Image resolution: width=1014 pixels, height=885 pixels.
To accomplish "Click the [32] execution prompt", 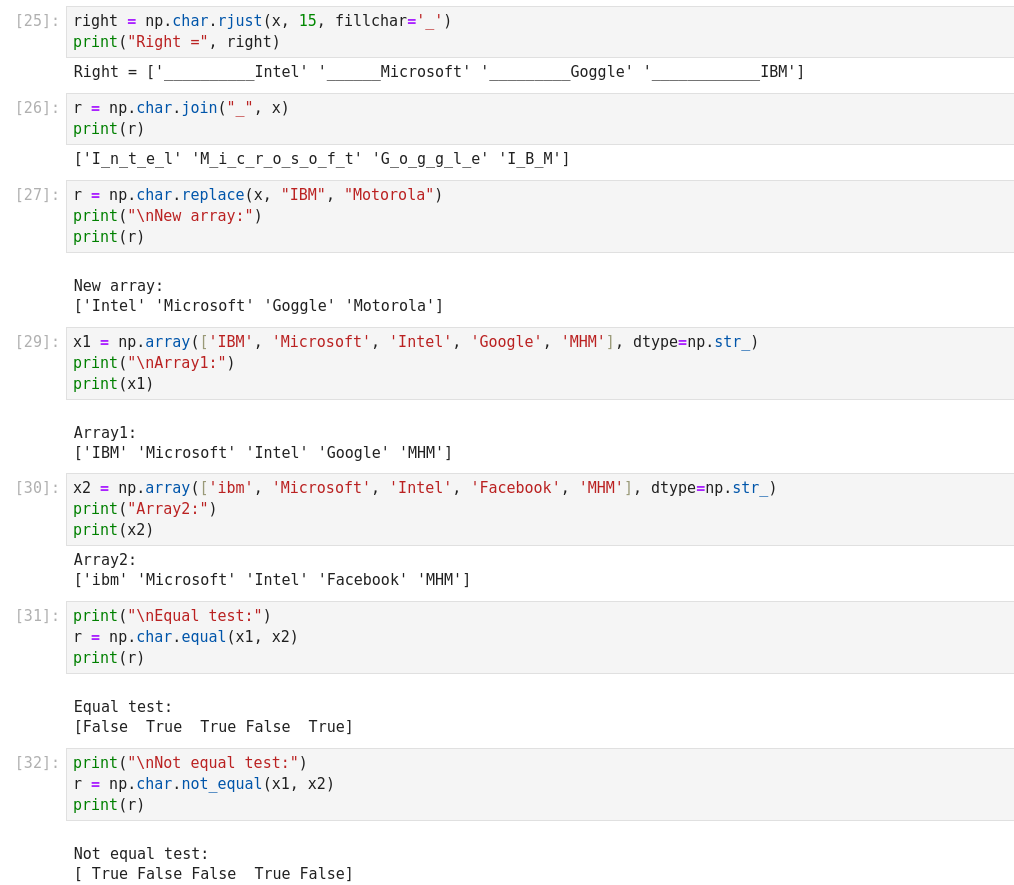I will coord(37,763).
